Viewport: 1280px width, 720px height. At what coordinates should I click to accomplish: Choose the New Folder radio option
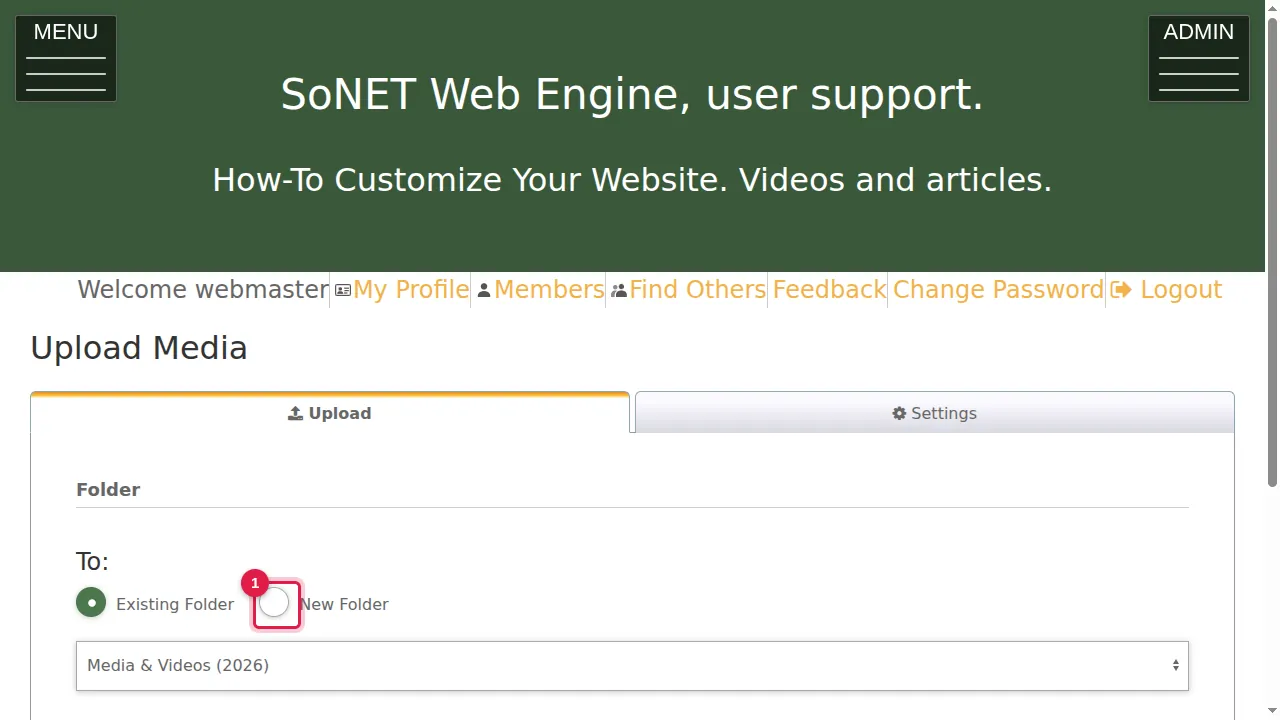(274, 602)
